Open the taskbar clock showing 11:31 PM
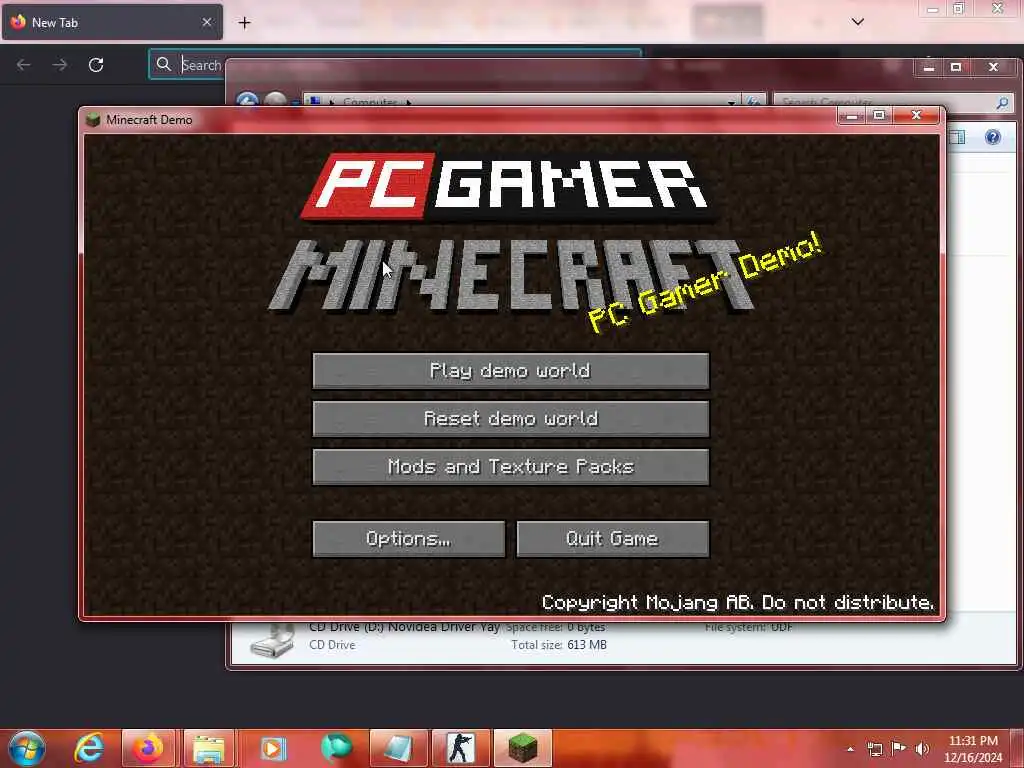 pyautogui.click(x=973, y=749)
